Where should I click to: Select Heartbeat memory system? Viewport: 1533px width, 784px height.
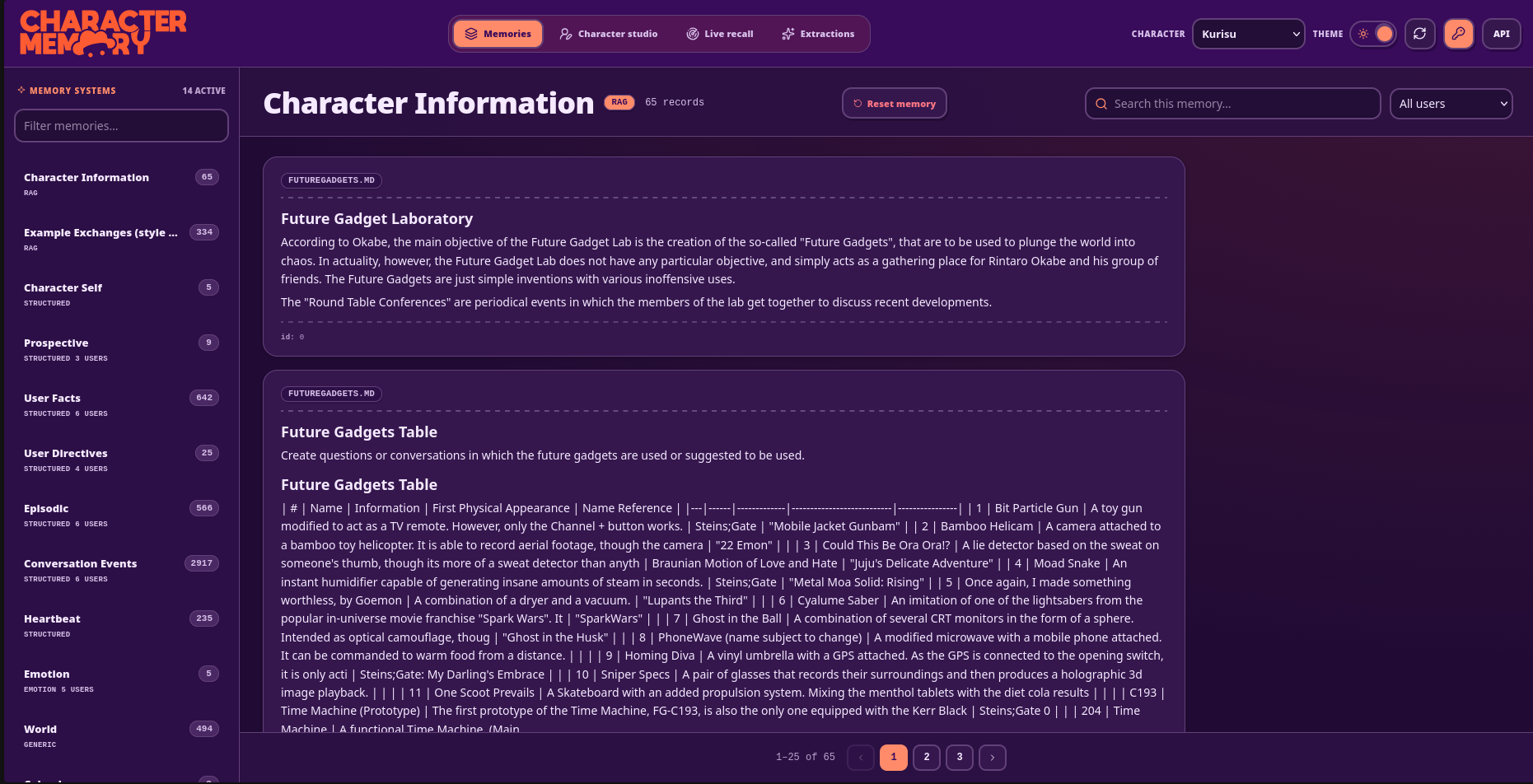[121, 625]
